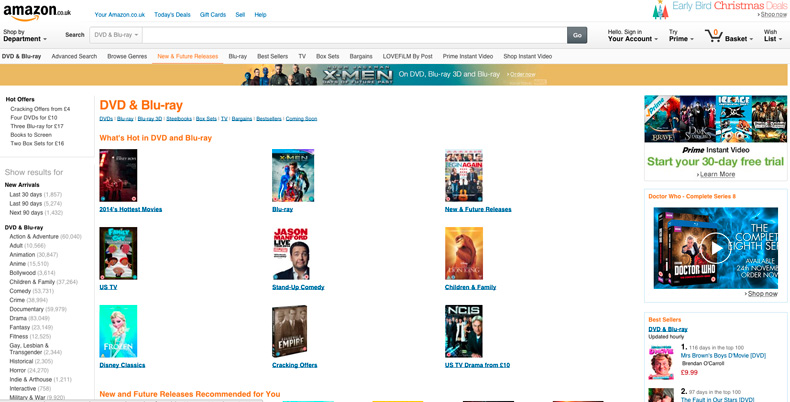Select the Blu-ray navigation tab
This screenshot has width=790, height=402.
click(238, 56)
